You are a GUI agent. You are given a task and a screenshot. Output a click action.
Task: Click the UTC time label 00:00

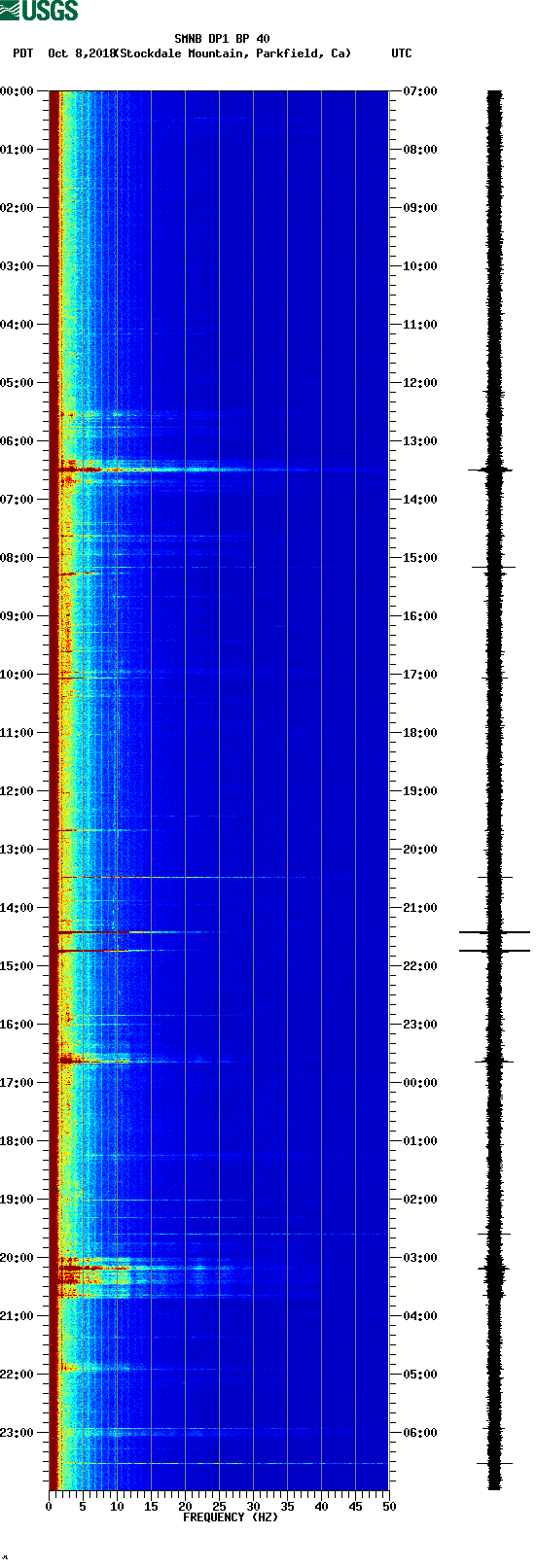click(420, 1083)
